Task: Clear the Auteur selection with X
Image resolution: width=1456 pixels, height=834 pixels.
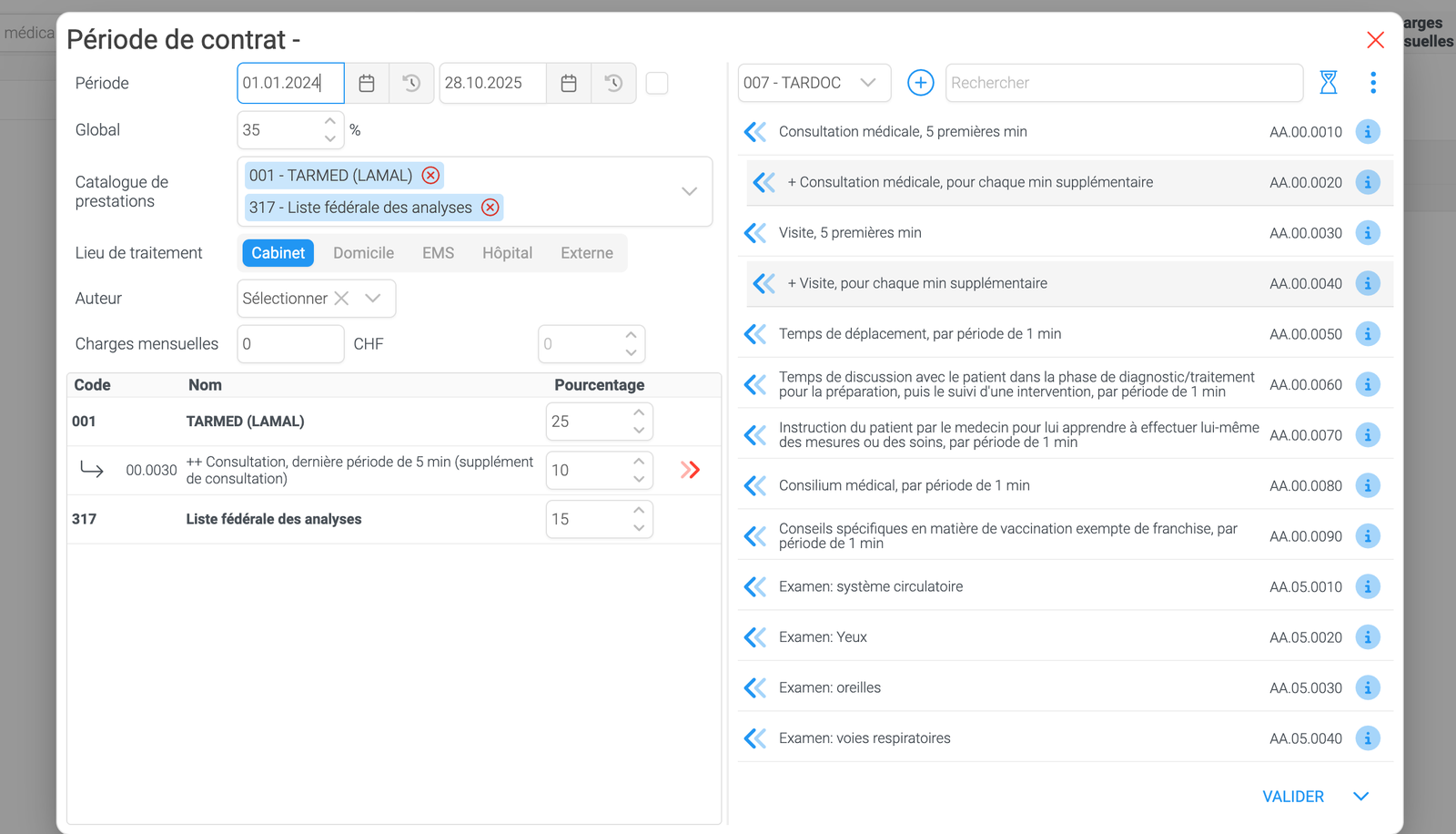Action: [x=341, y=299]
